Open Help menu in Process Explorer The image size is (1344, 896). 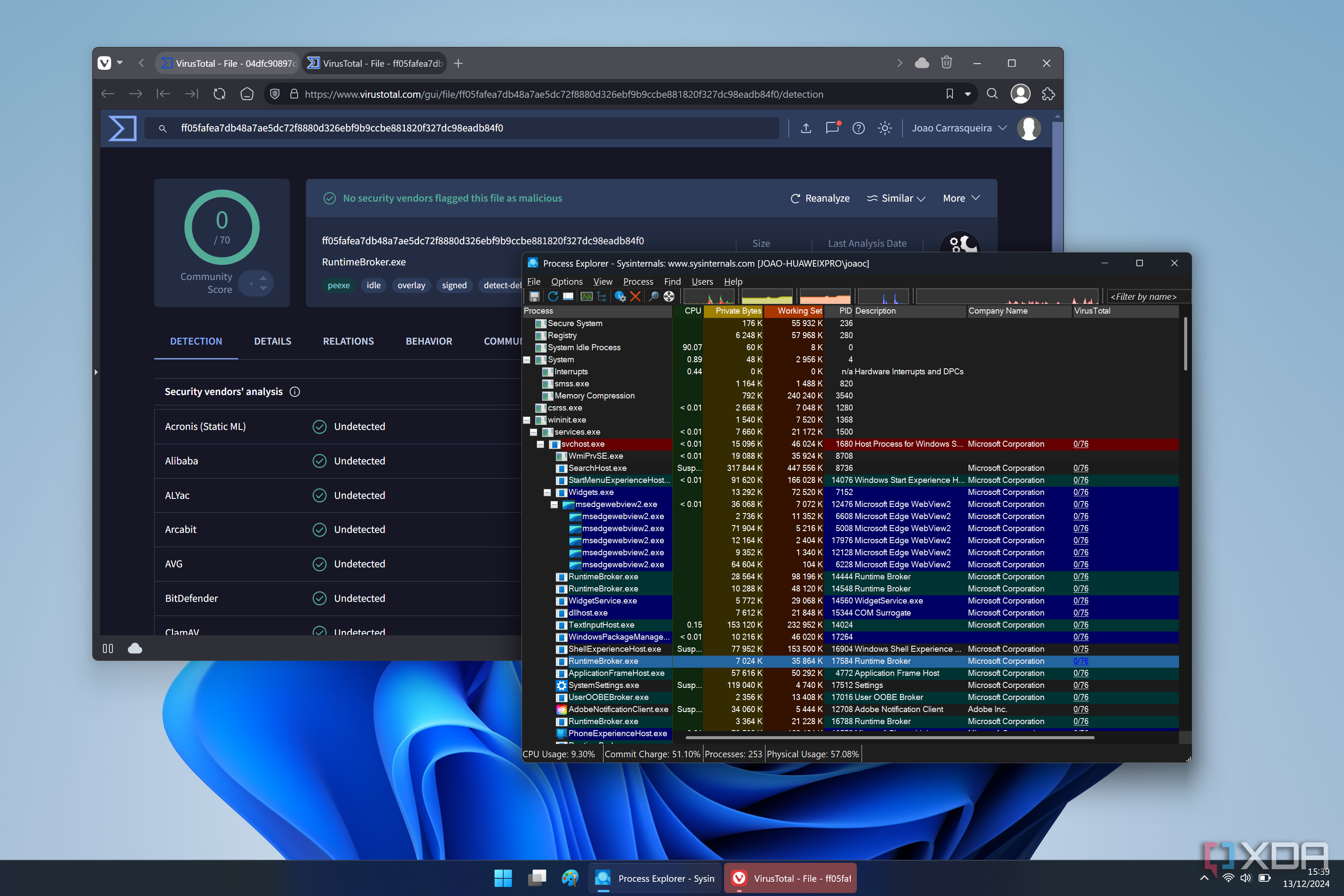733,282
